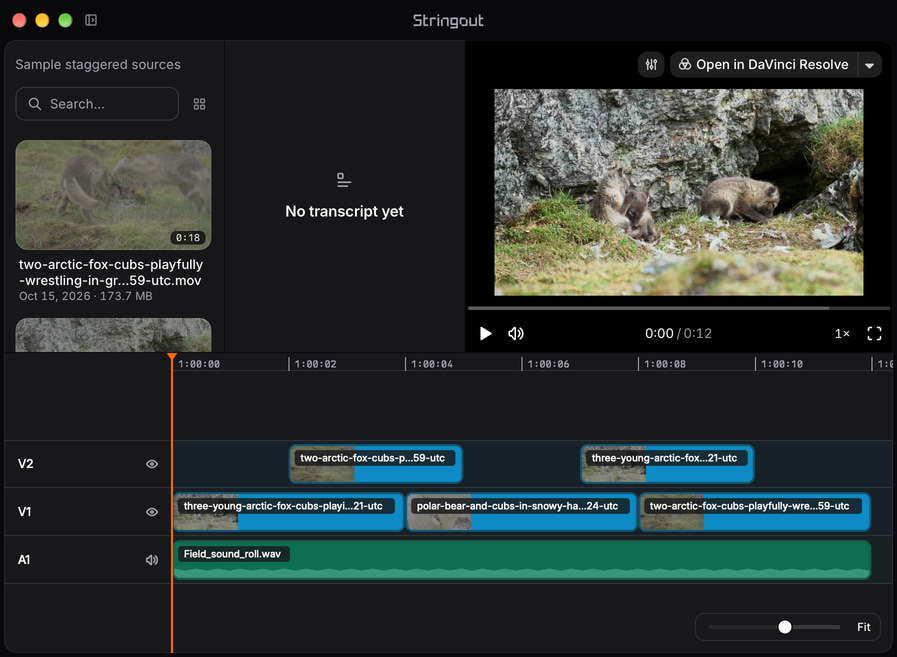This screenshot has height=657, width=897.
Task: Toggle V2 track visibility eye
Action: [x=152, y=464]
